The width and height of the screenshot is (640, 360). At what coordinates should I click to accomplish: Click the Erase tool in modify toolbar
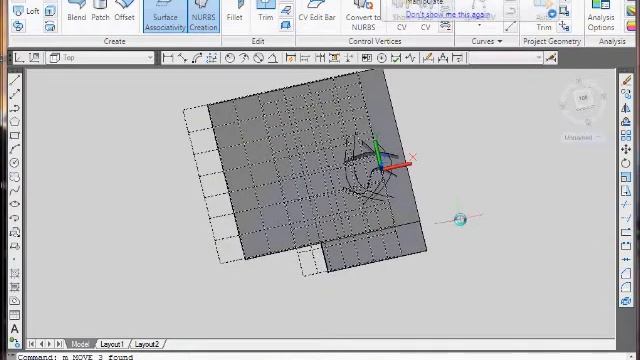[x=626, y=80]
